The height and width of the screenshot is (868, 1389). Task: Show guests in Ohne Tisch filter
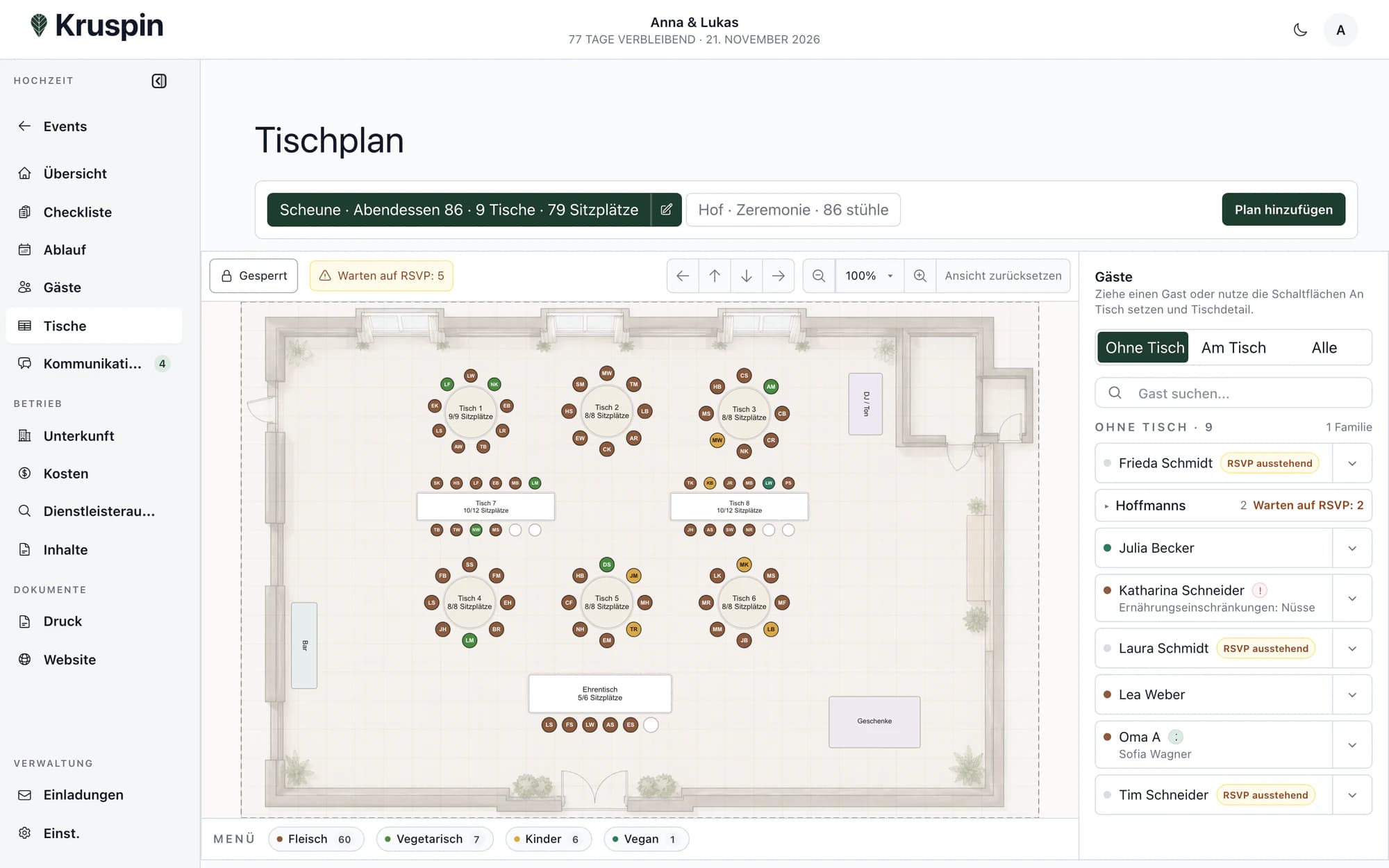point(1143,348)
